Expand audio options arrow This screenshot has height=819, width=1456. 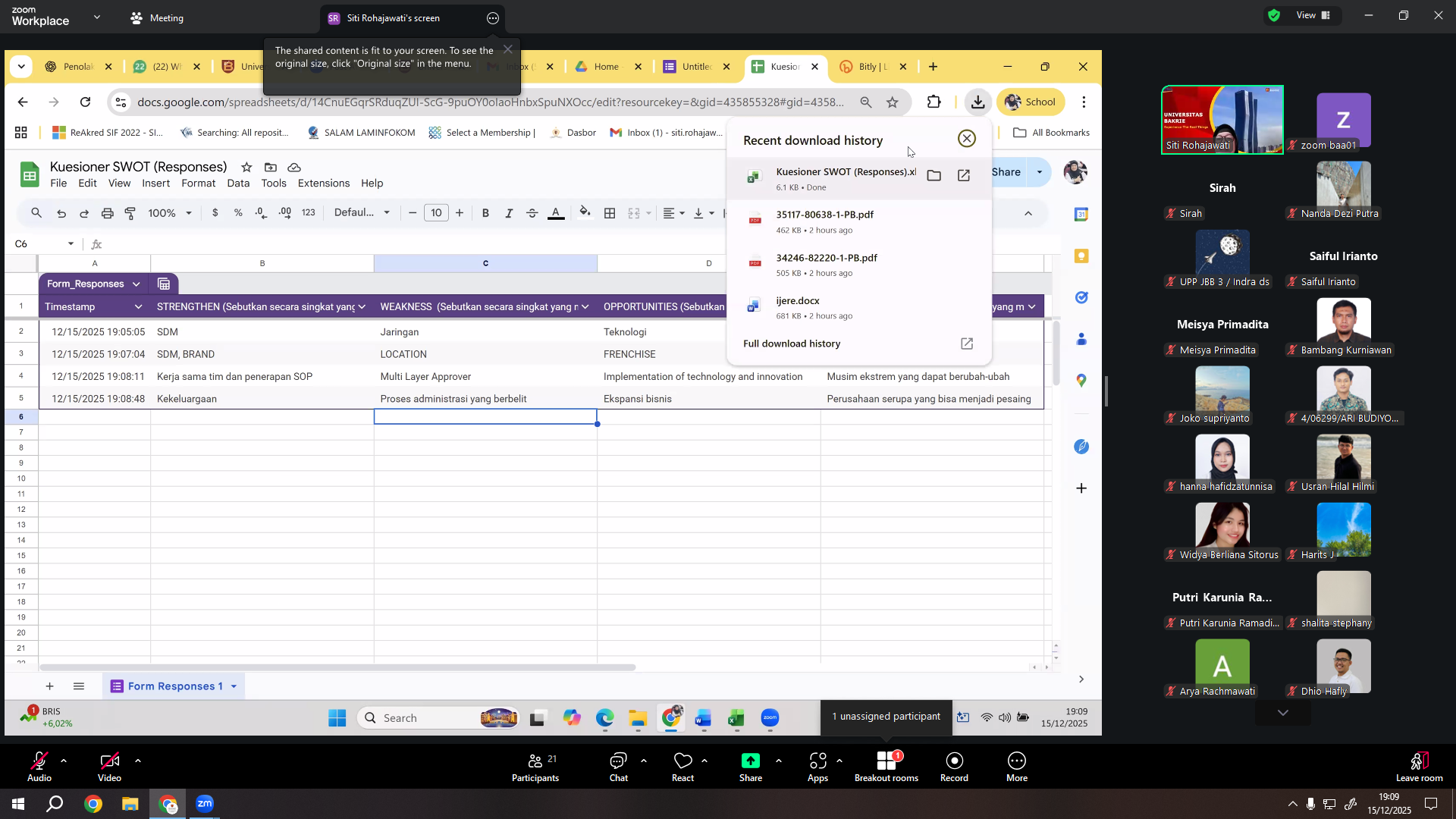64,760
